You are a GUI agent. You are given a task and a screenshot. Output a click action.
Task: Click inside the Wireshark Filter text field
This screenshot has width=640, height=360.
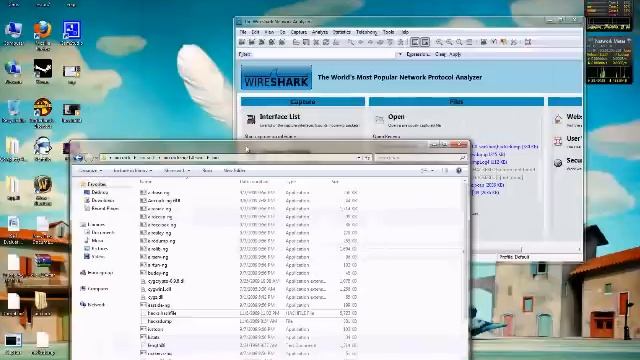[x=324, y=54]
